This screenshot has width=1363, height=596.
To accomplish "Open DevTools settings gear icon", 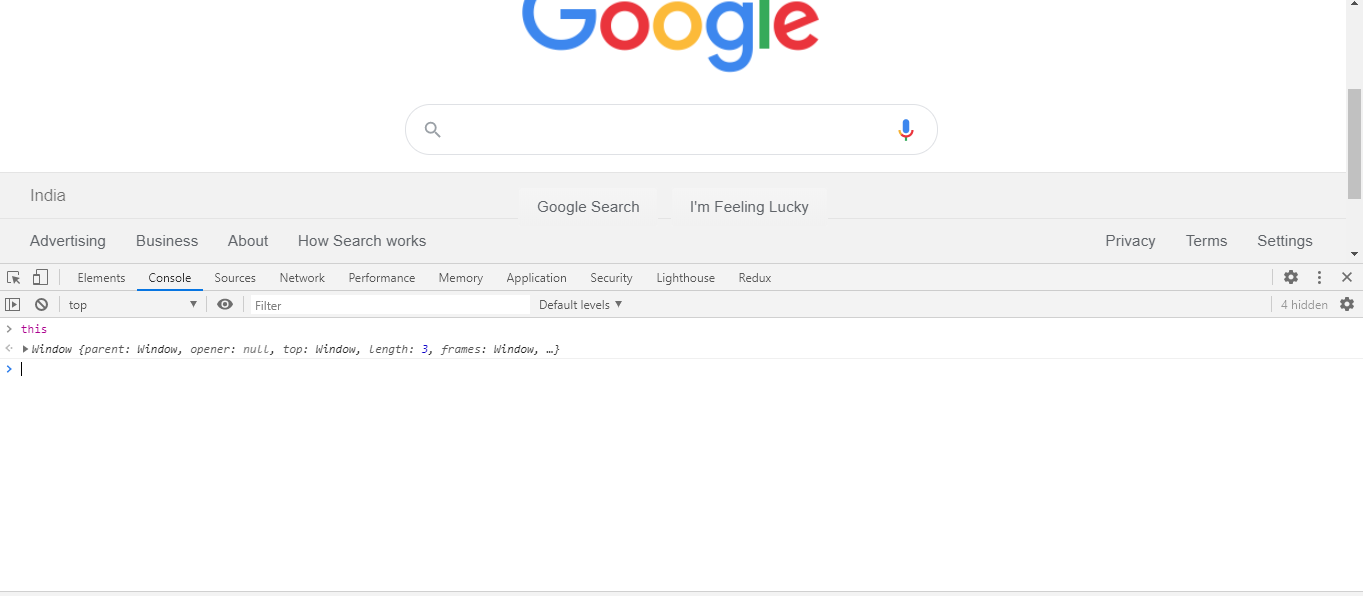I will pyautogui.click(x=1291, y=278).
